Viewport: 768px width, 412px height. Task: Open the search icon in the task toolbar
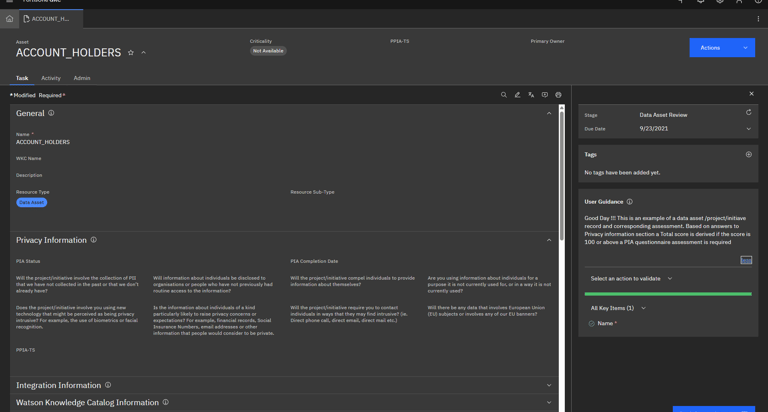[504, 95]
